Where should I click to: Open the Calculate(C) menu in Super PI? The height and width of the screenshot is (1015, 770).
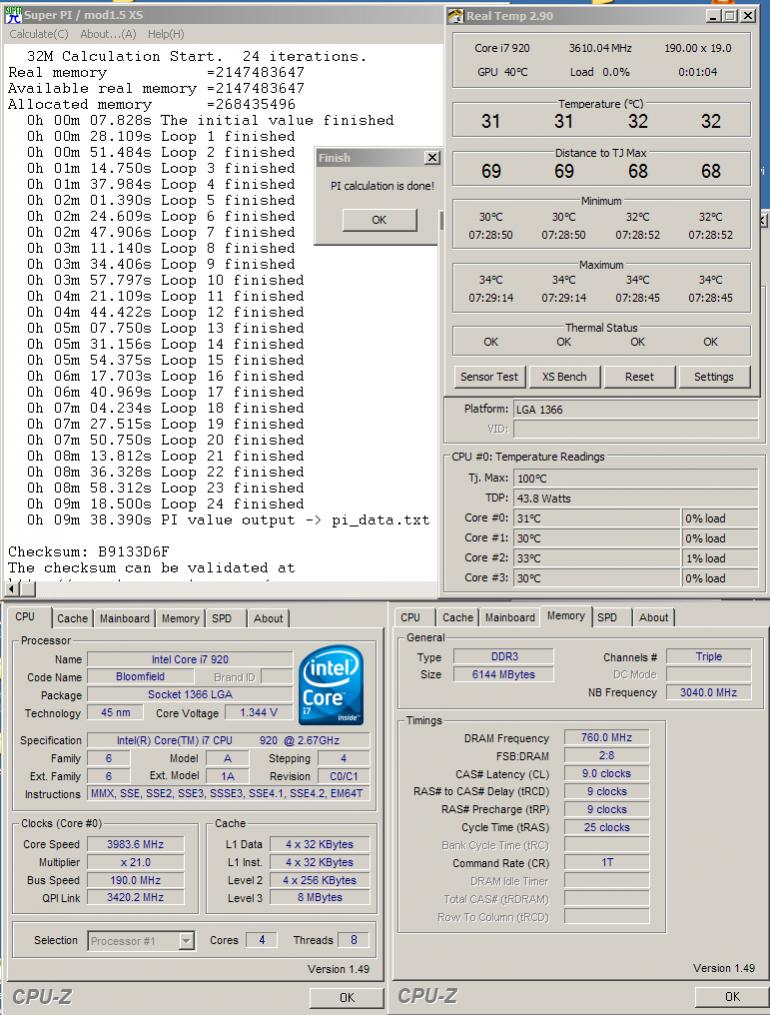point(39,34)
